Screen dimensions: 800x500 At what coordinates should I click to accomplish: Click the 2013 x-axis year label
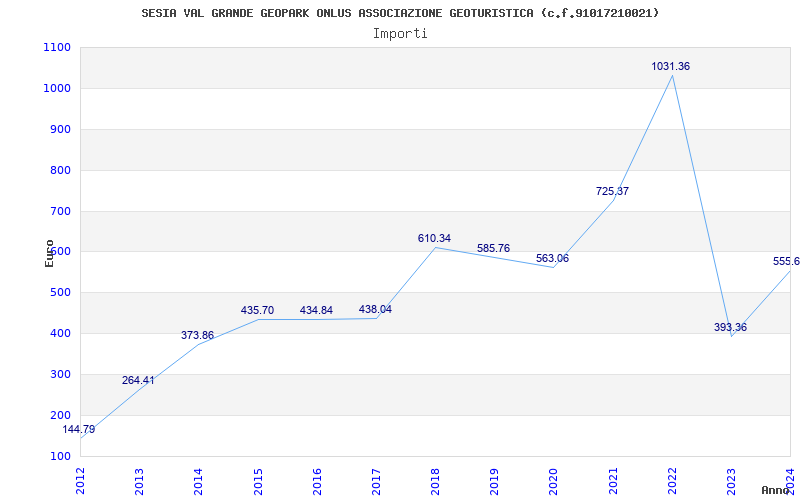coord(139,481)
